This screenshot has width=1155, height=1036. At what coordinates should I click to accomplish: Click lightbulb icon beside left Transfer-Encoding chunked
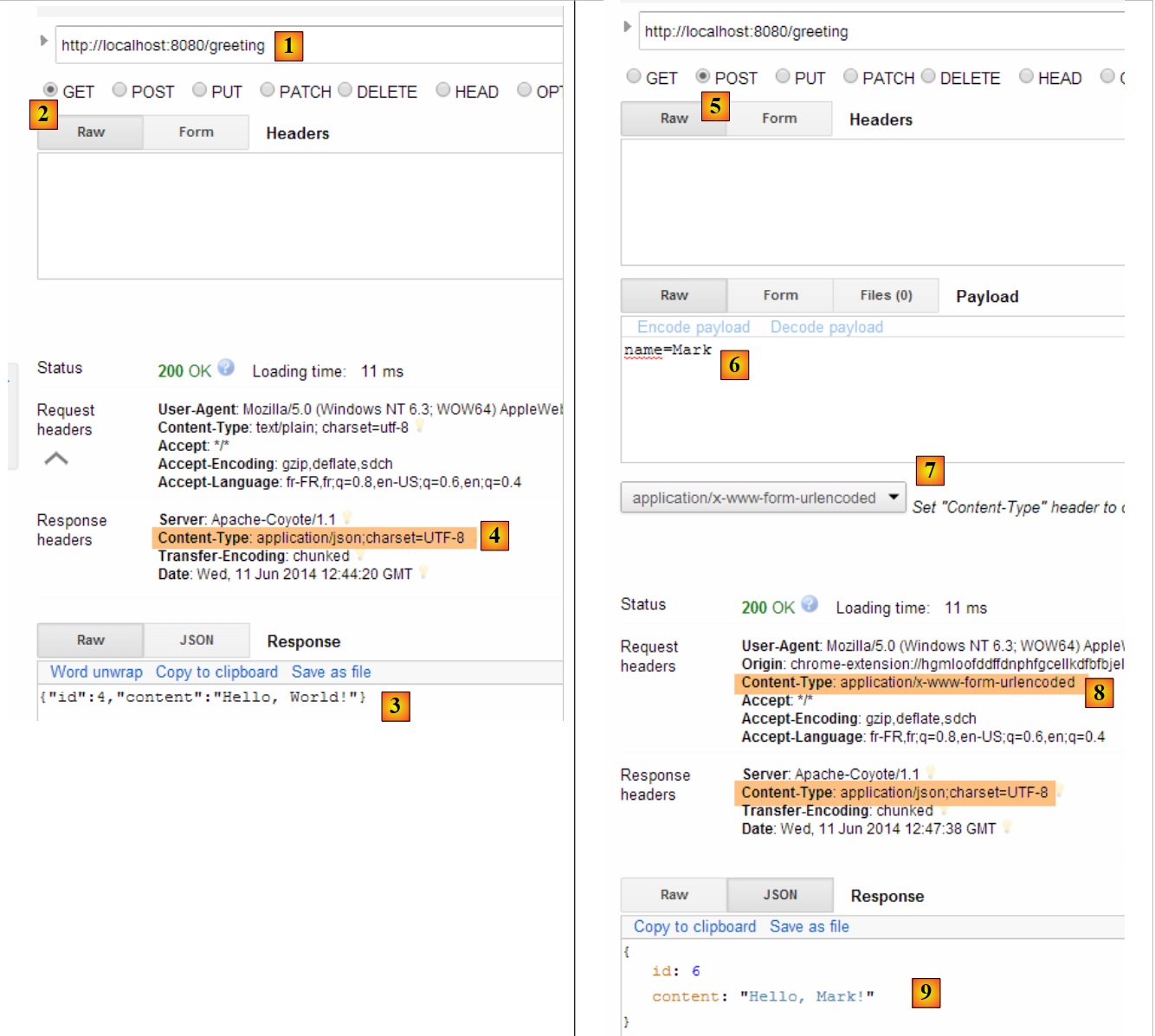tap(360, 555)
